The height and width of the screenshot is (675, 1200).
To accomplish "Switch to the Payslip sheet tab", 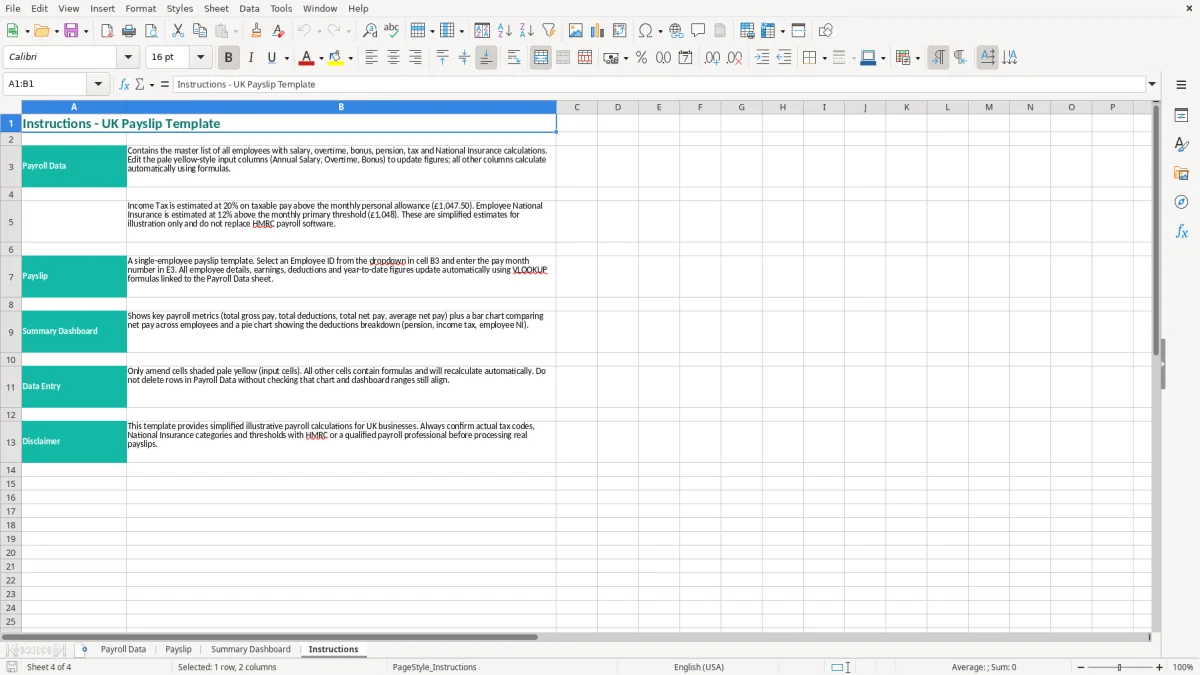I will point(178,649).
